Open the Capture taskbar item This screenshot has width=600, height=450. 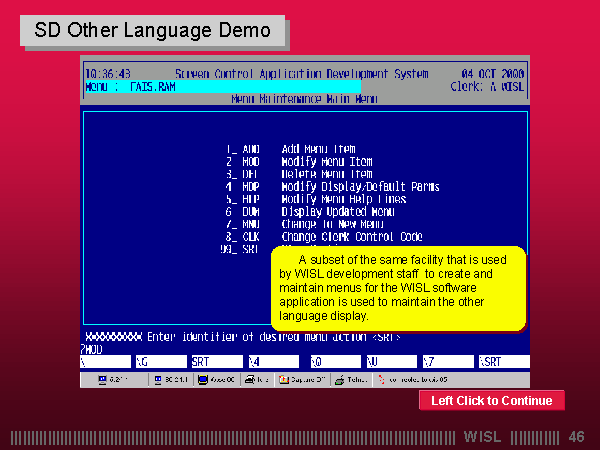click(x=304, y=380)
